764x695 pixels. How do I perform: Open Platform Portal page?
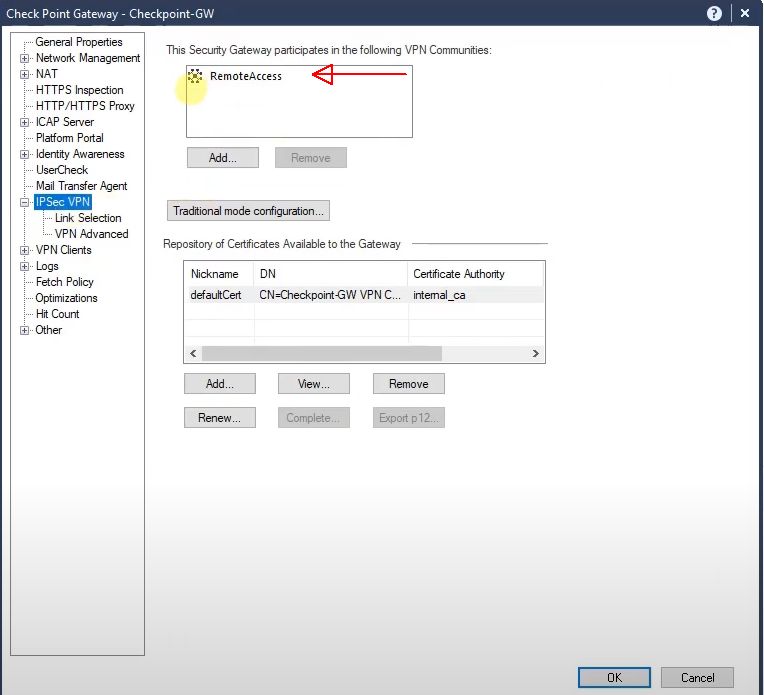point(69,138)
